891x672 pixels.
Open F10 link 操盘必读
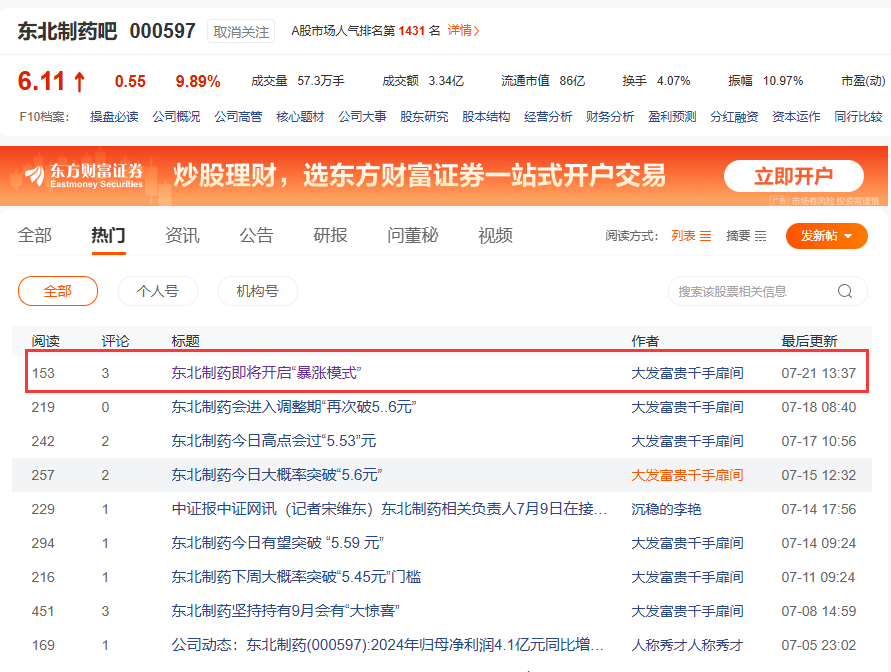114,117
